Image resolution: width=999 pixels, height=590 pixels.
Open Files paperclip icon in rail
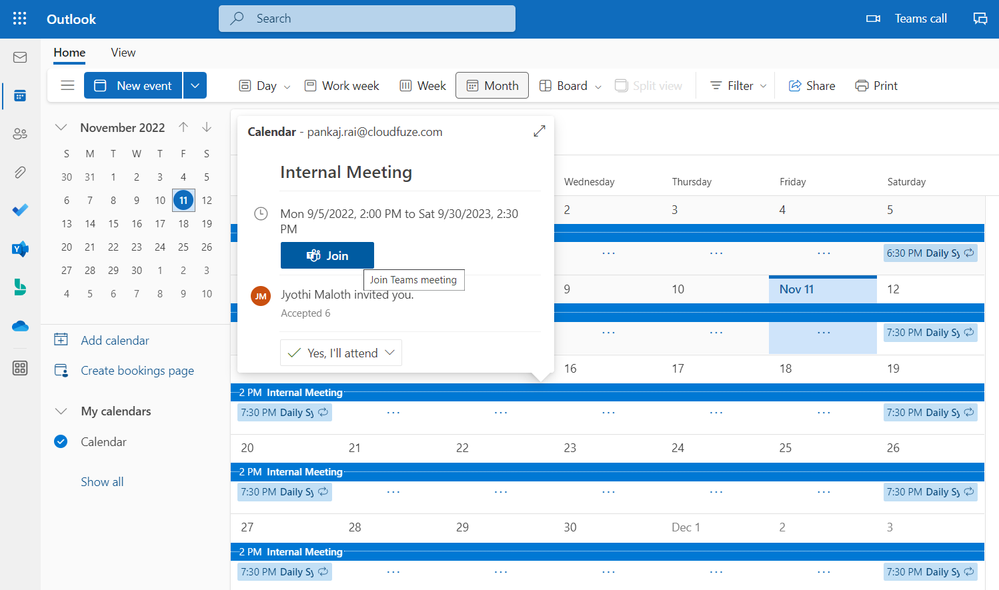coord(20,172)
